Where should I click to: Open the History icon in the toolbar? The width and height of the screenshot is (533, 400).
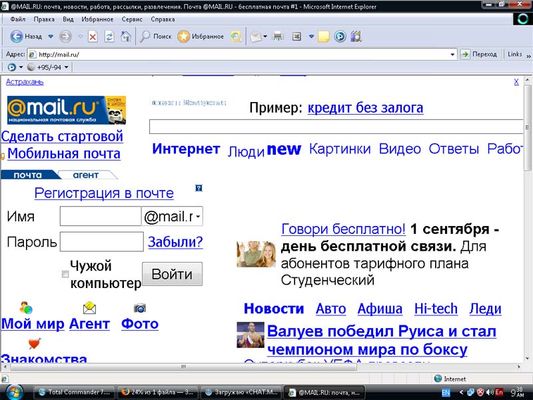point(236,36)
